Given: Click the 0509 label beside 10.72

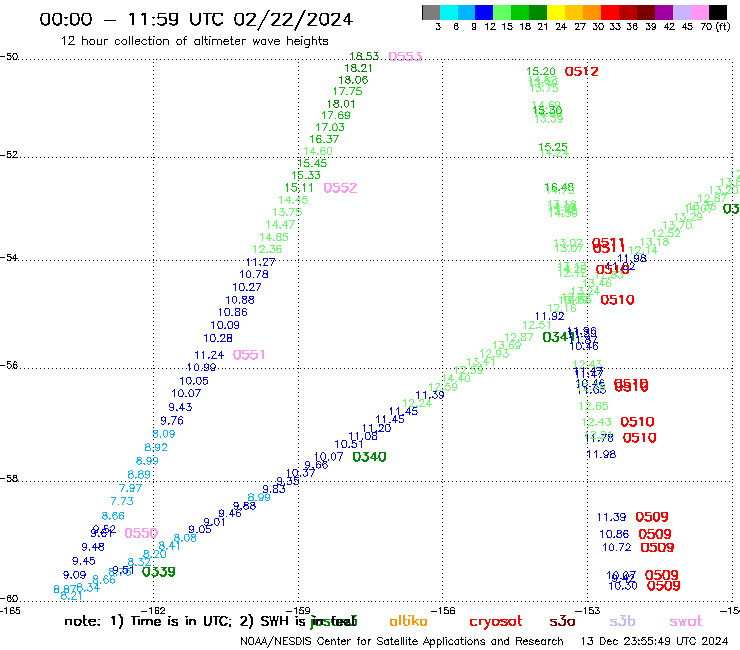Looking at the screenshot, I should pyautogui.click(x=657, y=548).
